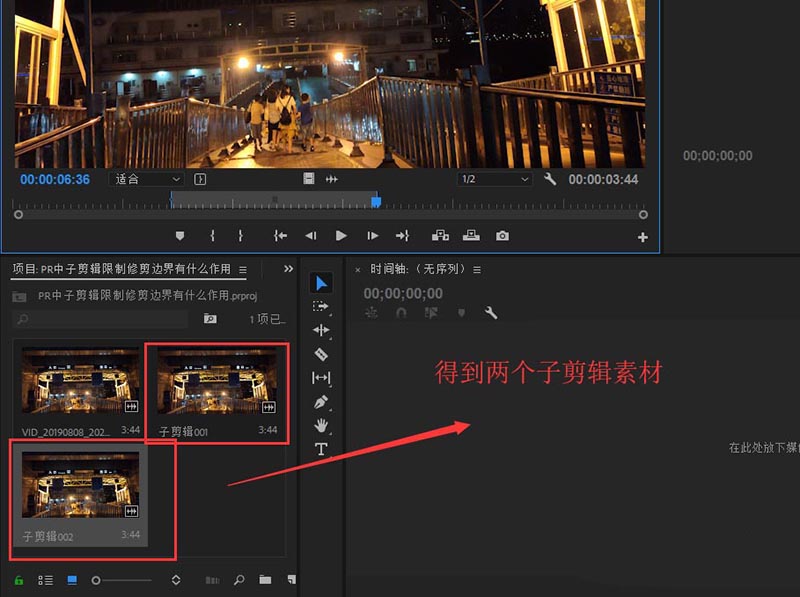The width and height of the screenshot is (800, 597).
Task: Click the Export Frame camera icon
Action: click(502, 236)
